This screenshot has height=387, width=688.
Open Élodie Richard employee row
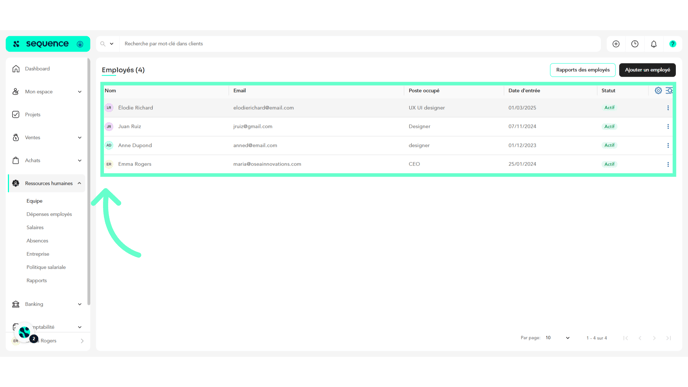pyautogui.click(x=388, y=108)
